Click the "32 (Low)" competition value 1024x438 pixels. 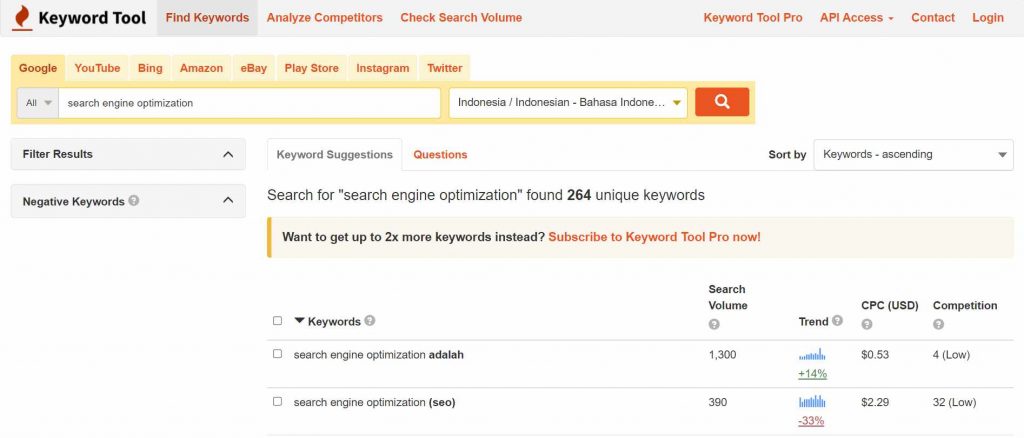tap(955, 402)
